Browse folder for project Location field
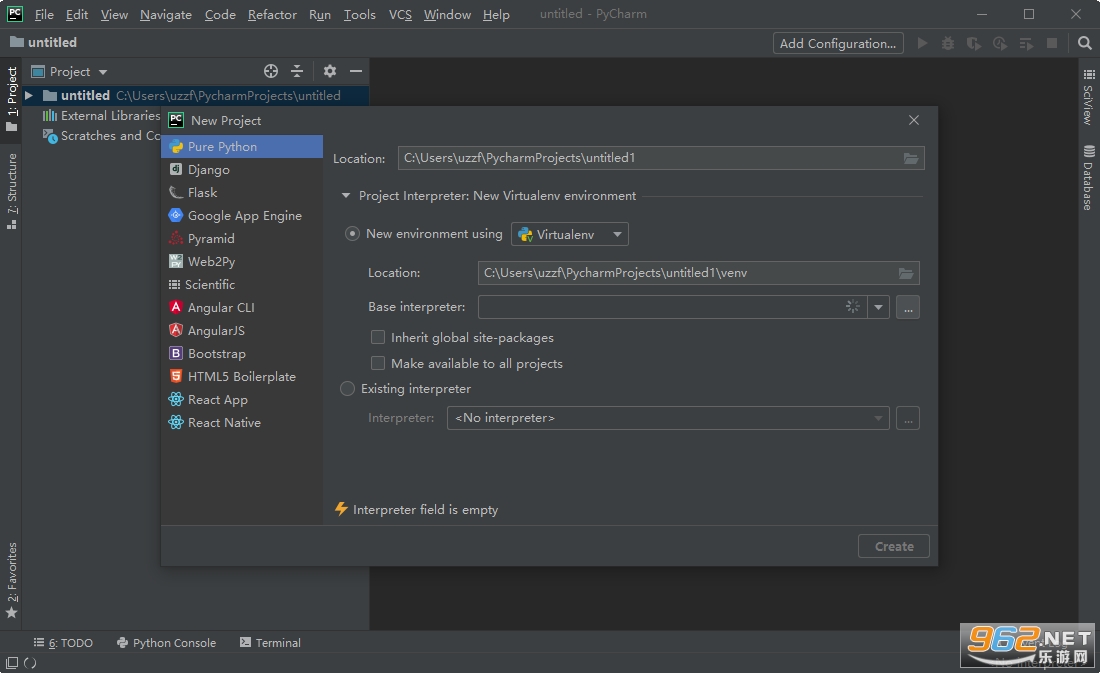 click(x=911, y=159)
